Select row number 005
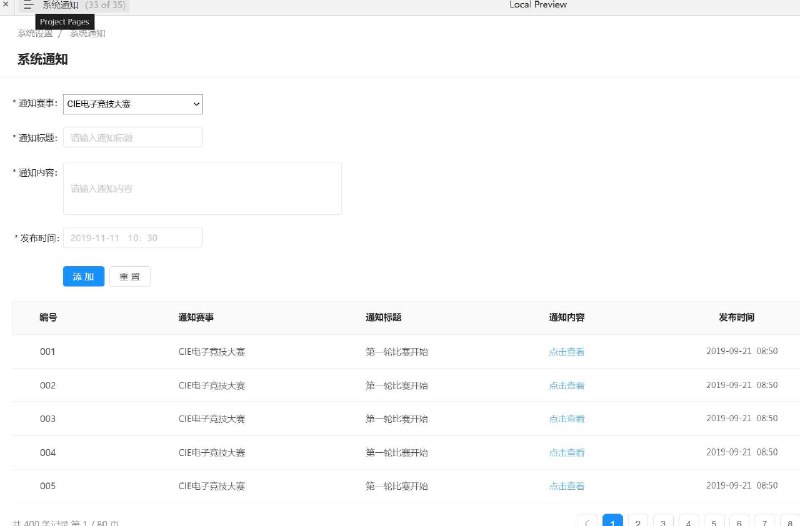Image resolution: width=800 pixels, height=526 pixels. coord(47,486)
